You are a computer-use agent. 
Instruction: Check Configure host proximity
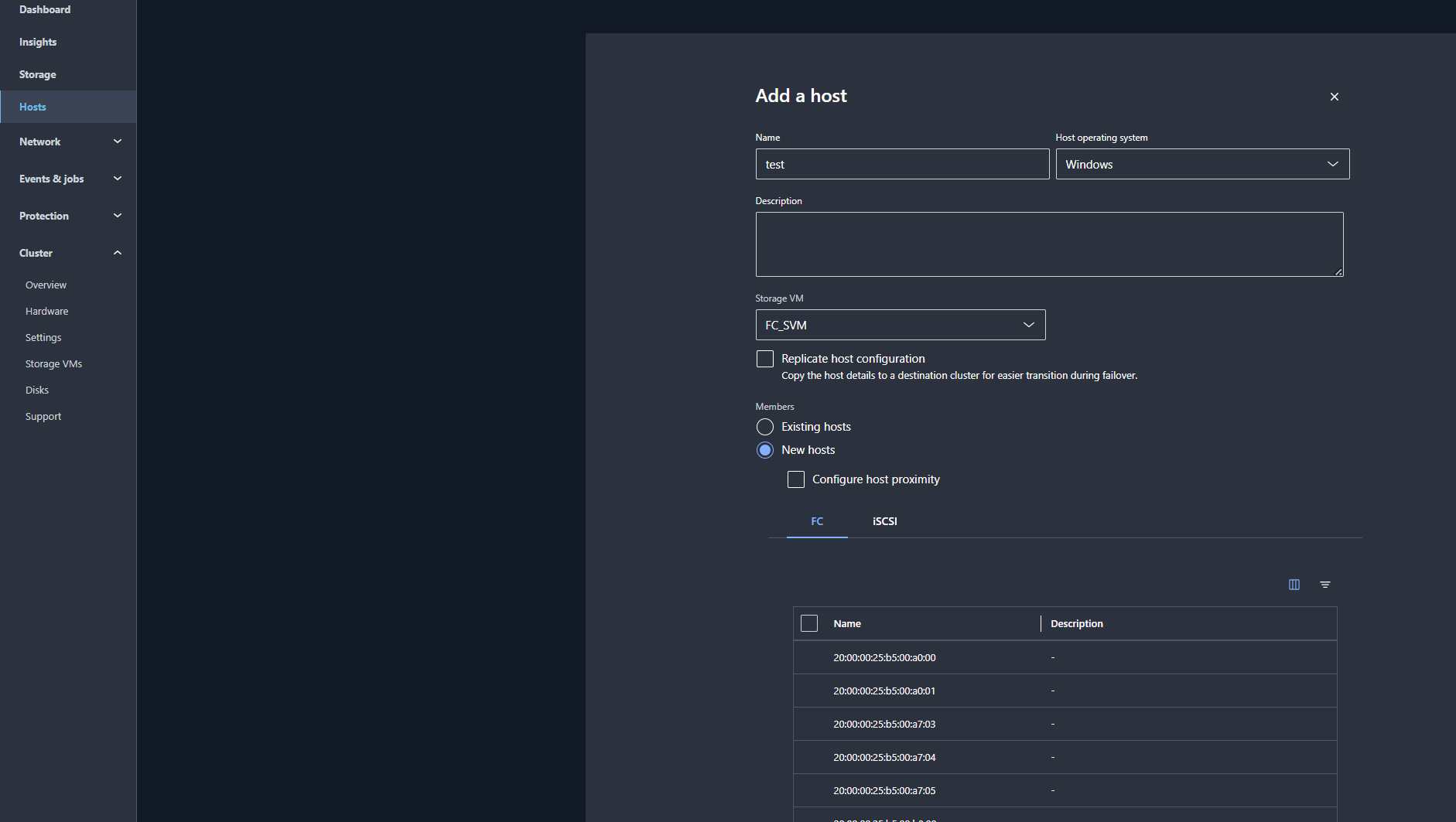[x=795, y=479]
